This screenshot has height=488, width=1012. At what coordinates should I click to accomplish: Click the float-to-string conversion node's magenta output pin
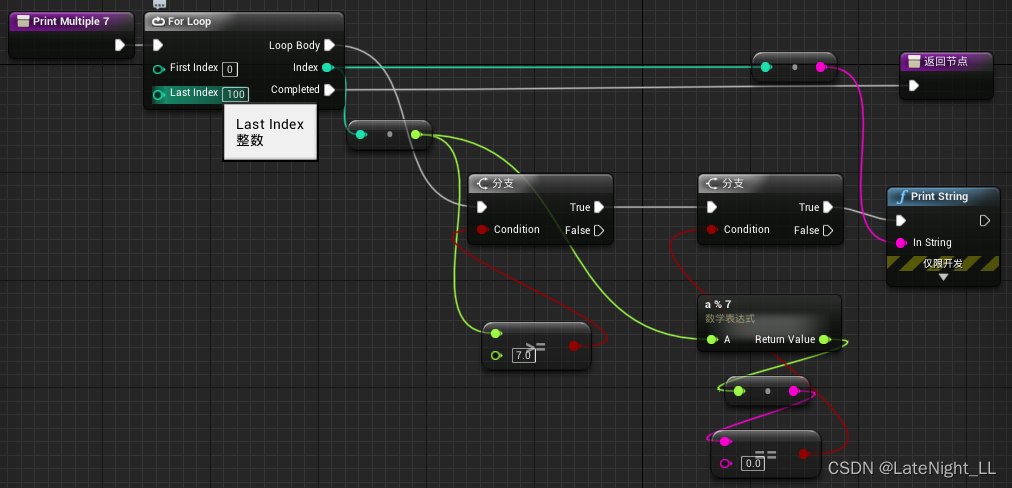coord(794,391)
